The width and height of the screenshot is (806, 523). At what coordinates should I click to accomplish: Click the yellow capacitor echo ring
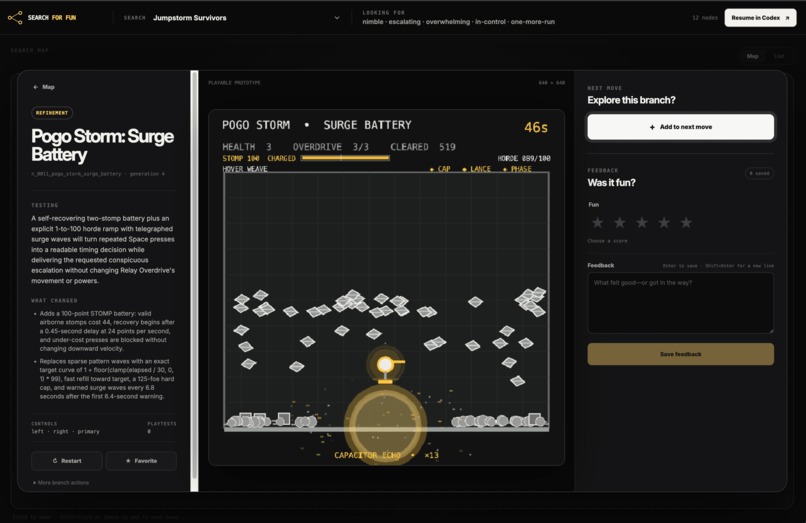point(385,424)
